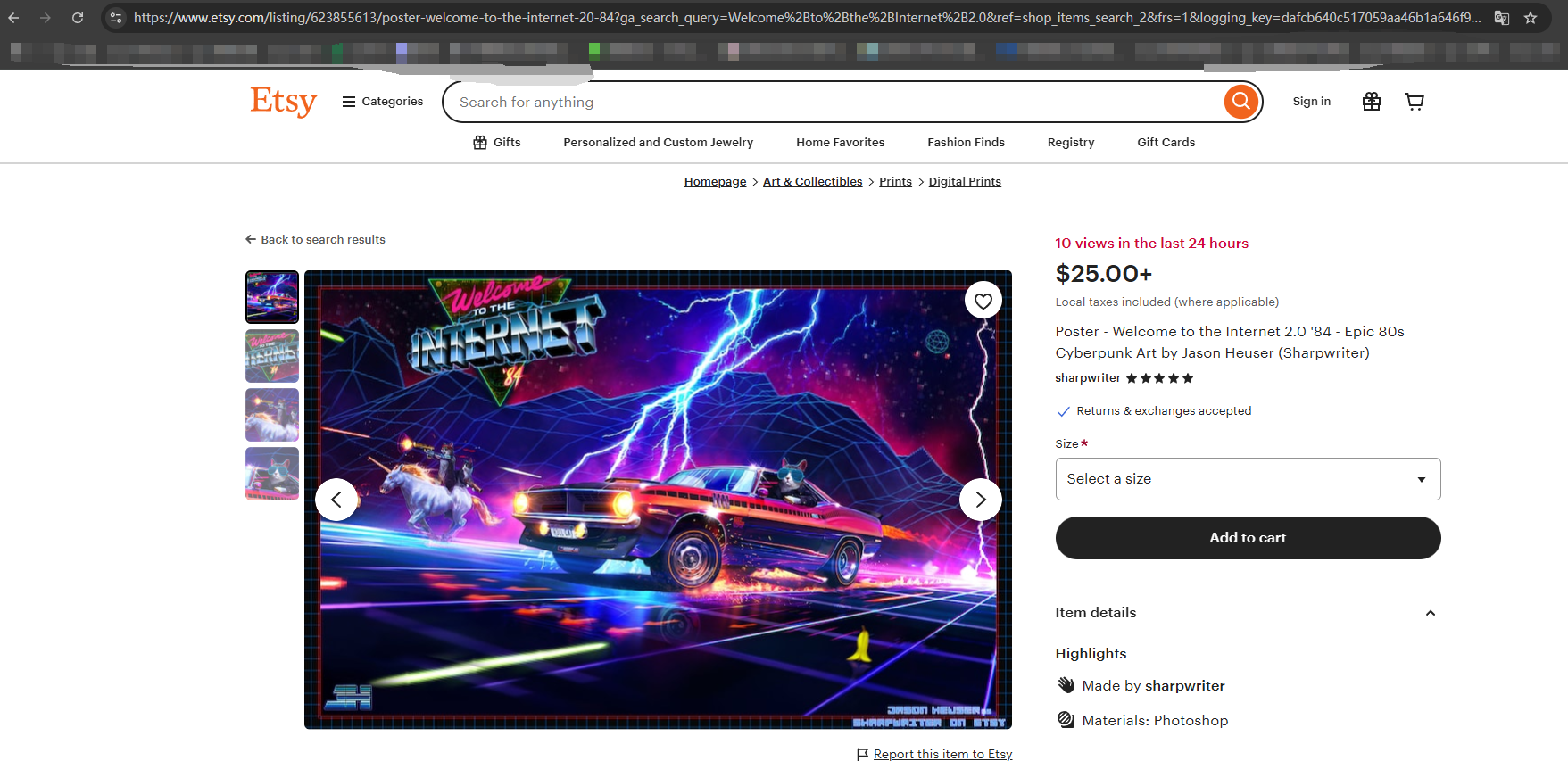Open the gift registry icon in header
Screen dimensions: 1568x761
pos(1372,102)
